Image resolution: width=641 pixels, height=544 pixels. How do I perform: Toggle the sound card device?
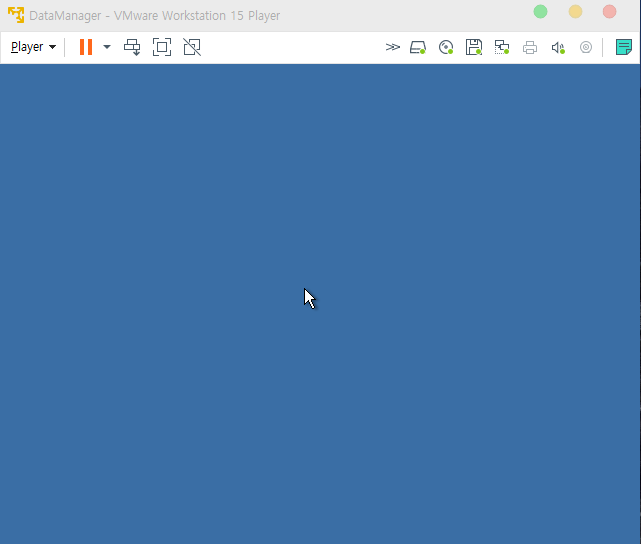tap(558, 48)
